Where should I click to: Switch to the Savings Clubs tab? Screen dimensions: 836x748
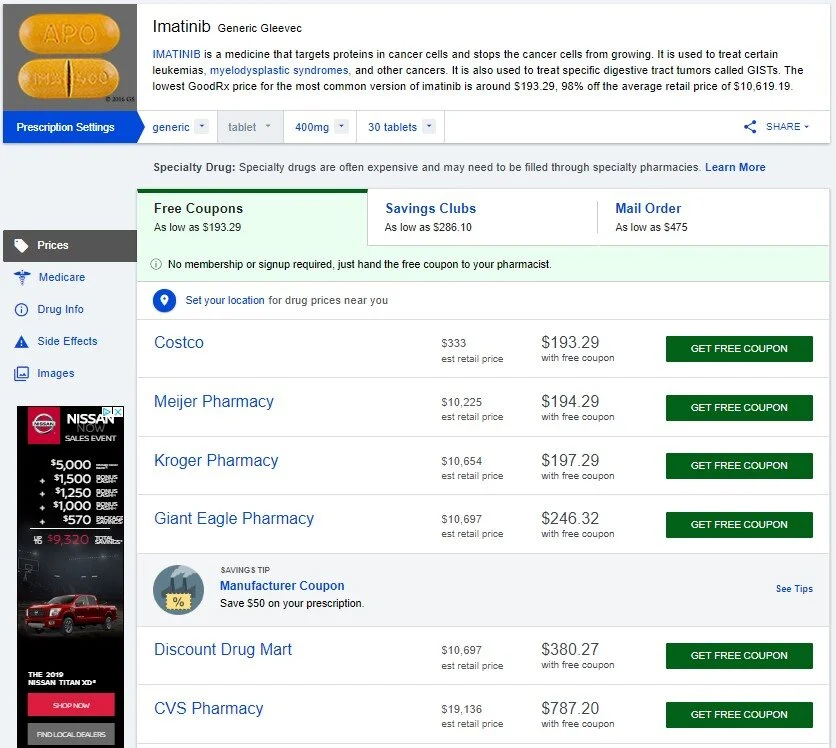coord(483,218)
